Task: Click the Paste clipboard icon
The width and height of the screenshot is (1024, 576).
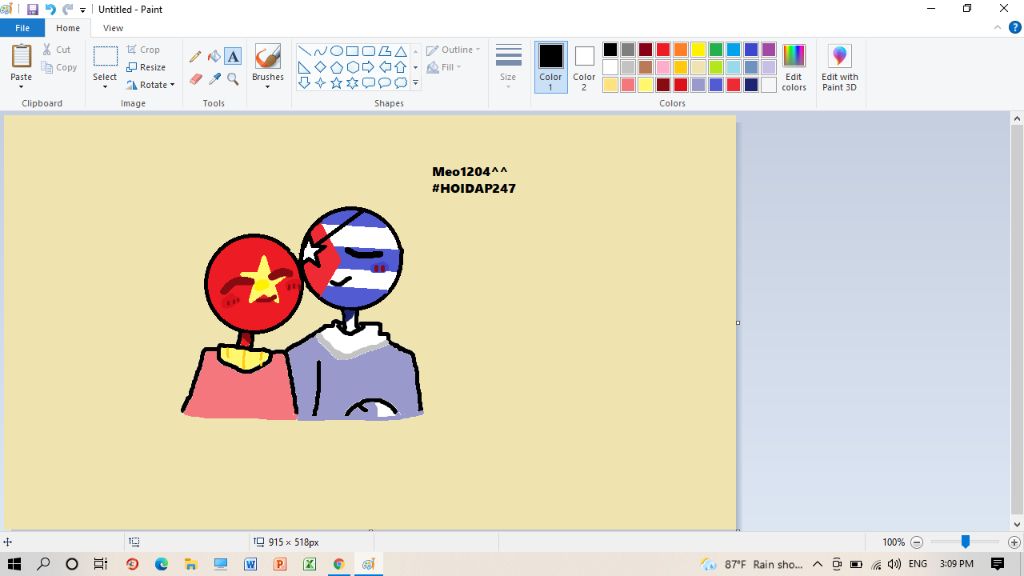Action: (21, 56)
